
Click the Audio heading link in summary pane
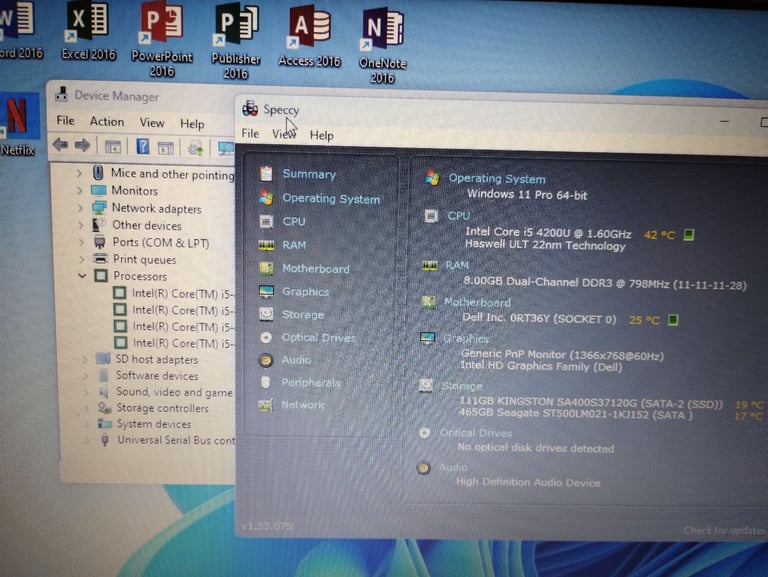click(453, 467)
